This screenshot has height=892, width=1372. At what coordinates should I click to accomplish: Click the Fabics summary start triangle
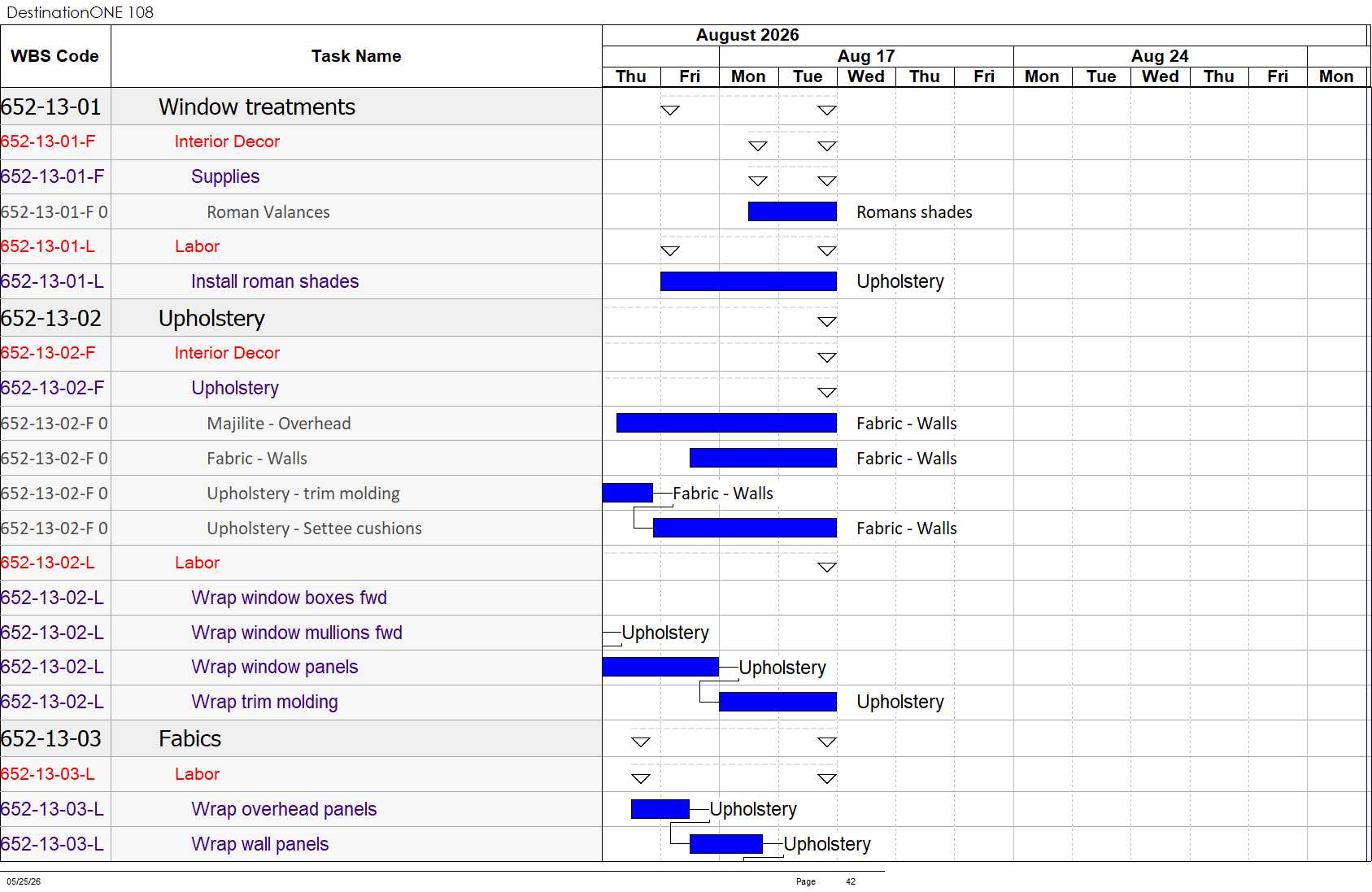[641, 742]
